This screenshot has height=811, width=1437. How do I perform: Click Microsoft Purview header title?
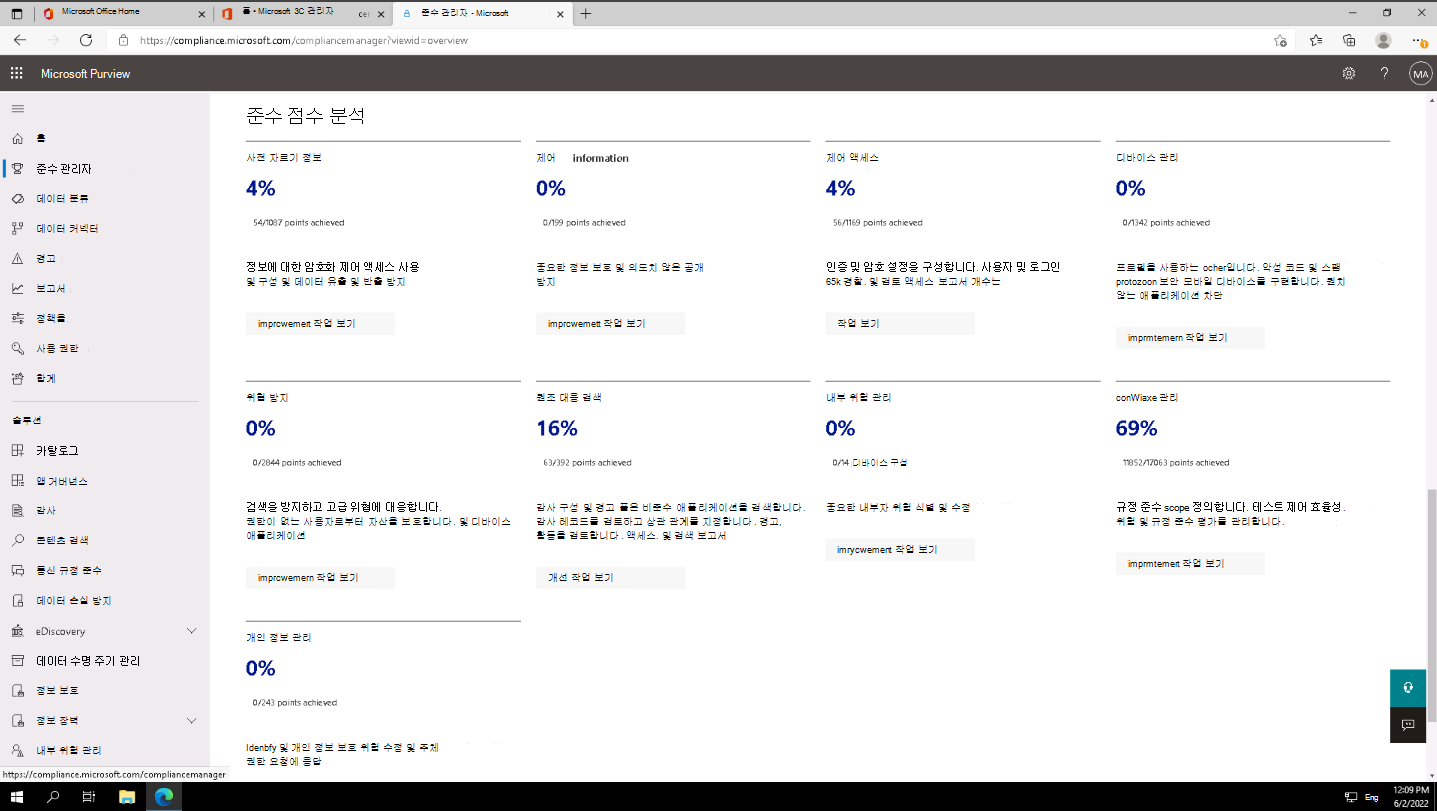pos(86,74)
